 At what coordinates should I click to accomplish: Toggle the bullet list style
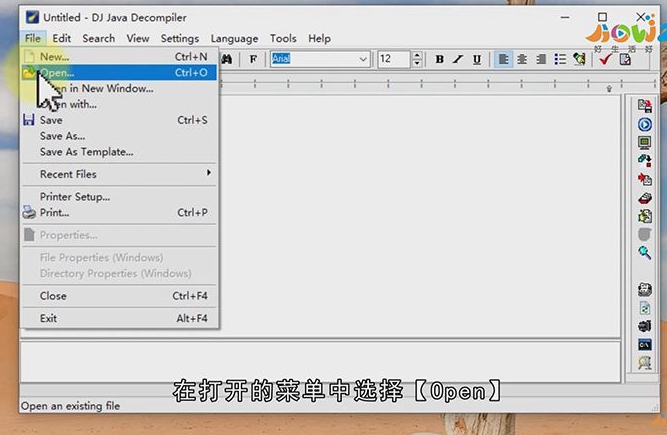tap(560, 59)
